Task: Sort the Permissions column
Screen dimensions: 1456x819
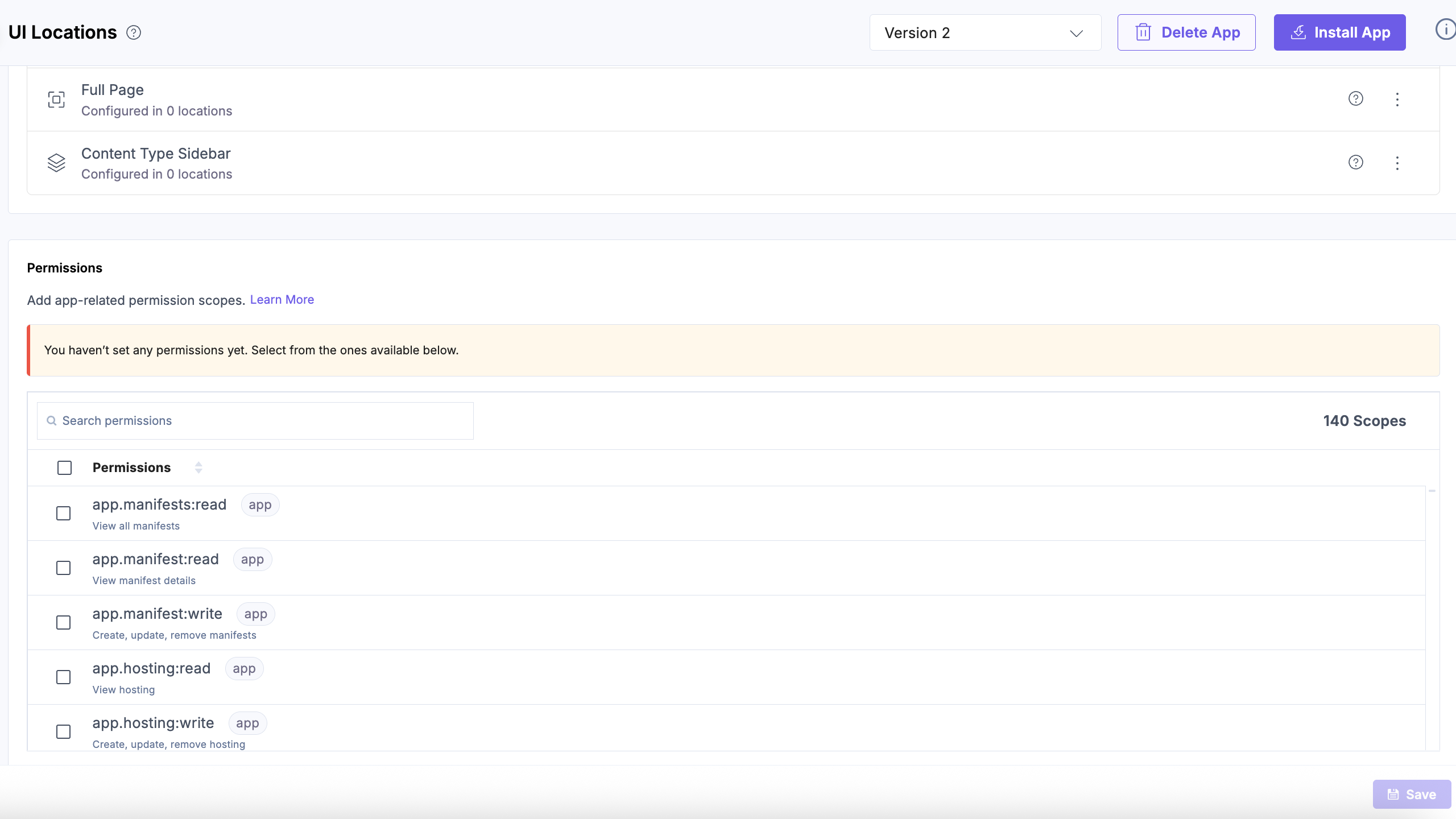Action: coord(198,468)
